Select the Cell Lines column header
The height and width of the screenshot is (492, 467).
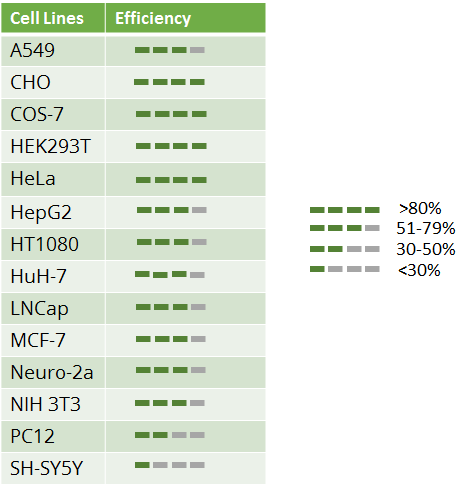point(53,18)
